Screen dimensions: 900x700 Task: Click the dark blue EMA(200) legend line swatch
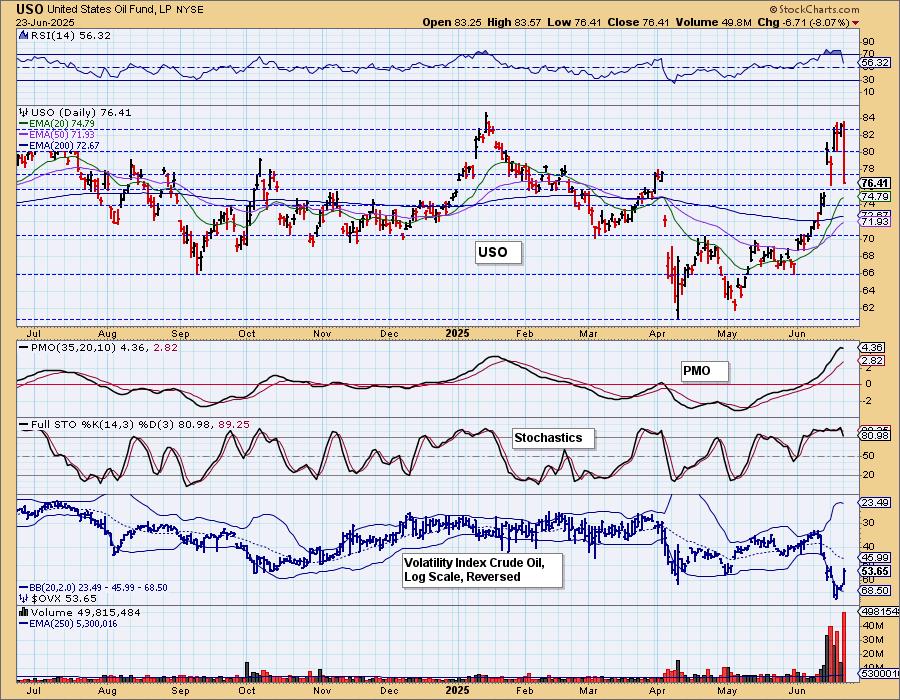(24, 146)
